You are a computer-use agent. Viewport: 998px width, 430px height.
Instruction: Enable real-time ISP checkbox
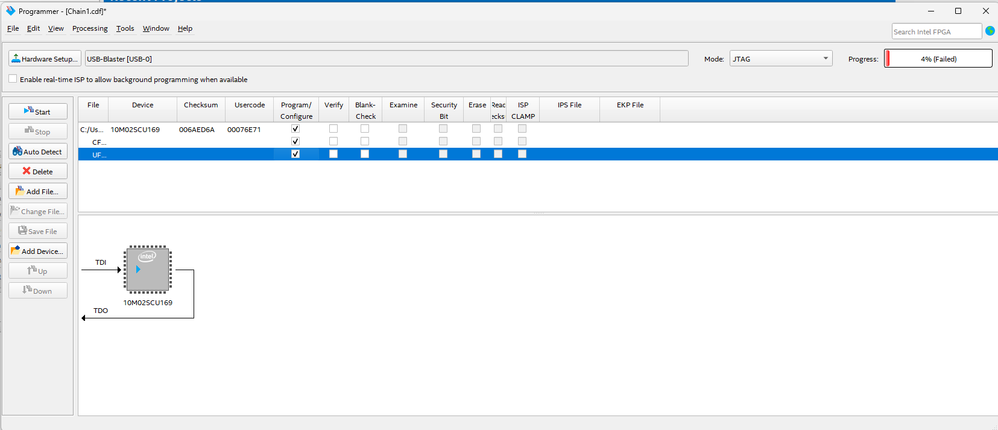13,80
